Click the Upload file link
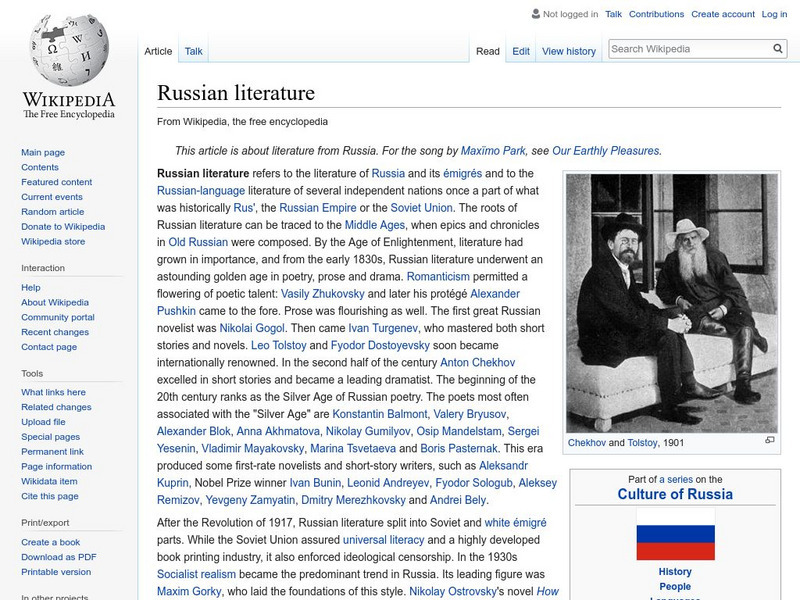800x600 pixels. (x=43, y=421)
